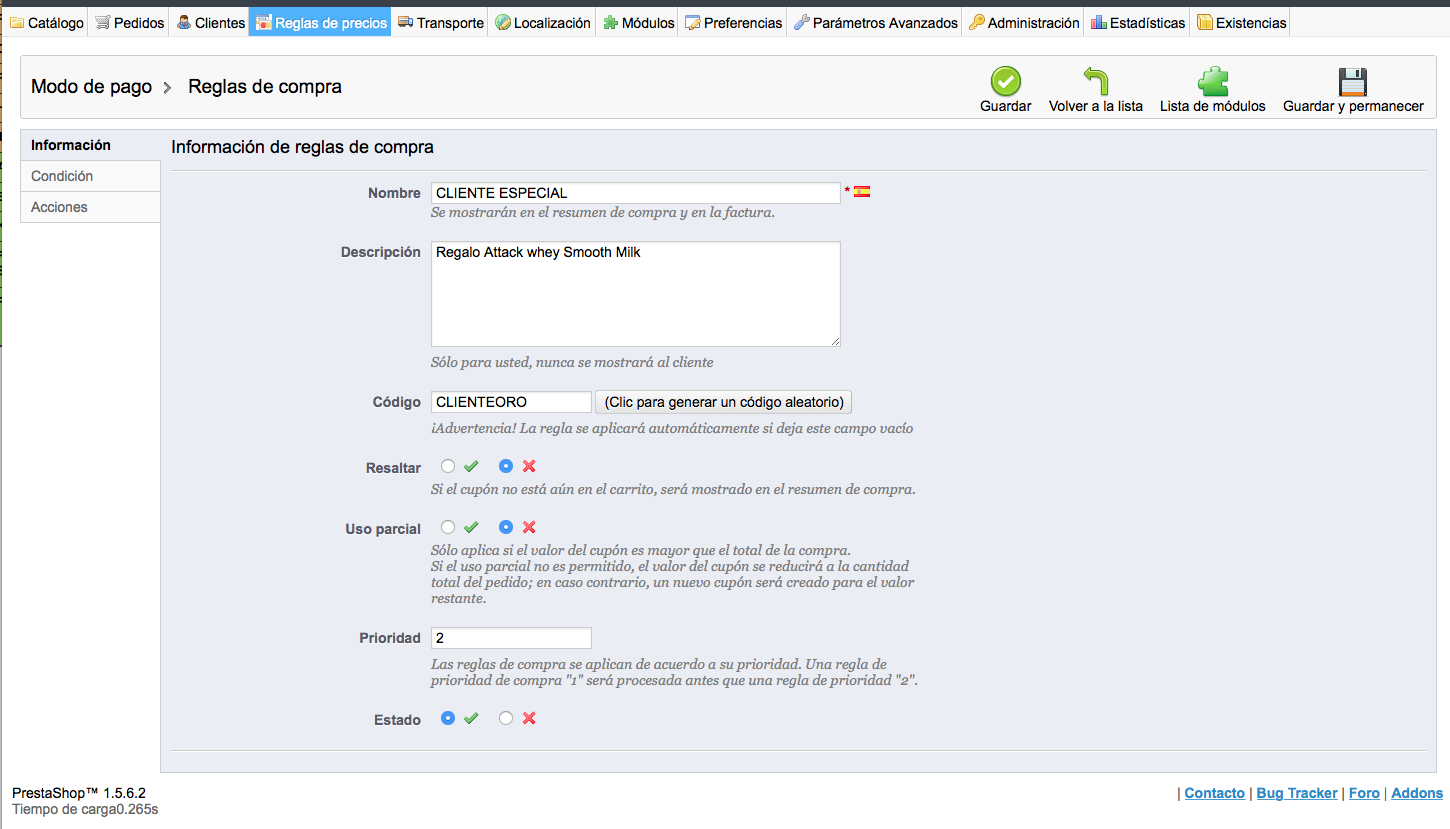The width and height of the screenshot is (1450, 829).
Task: Click the Pedidos cart icon
Action: click(103, 22)
